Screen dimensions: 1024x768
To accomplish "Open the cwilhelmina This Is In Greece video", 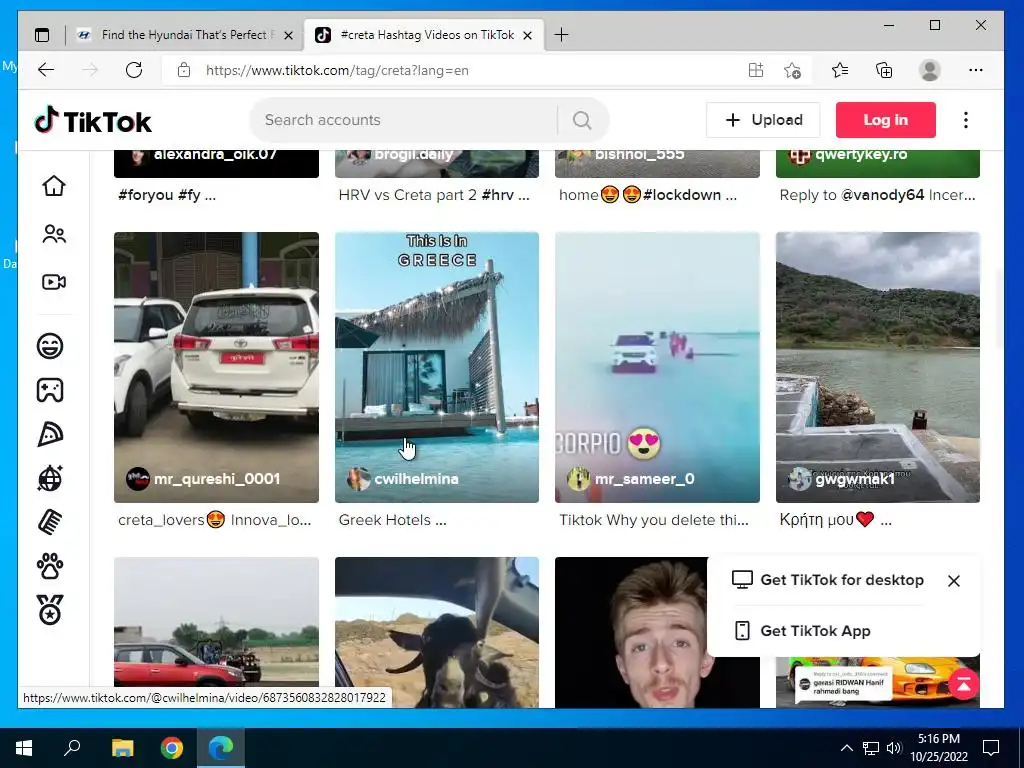I will pos(437,367).
